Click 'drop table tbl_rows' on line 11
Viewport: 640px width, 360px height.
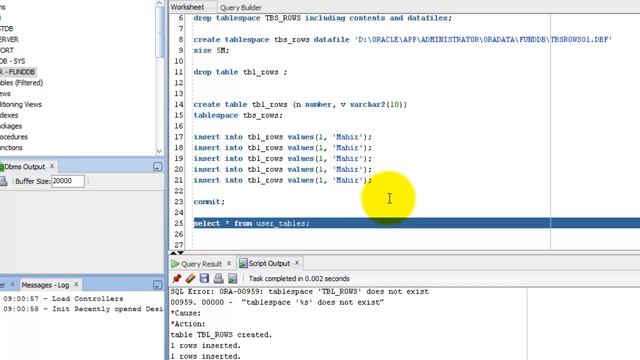click(x=240, y=72)
